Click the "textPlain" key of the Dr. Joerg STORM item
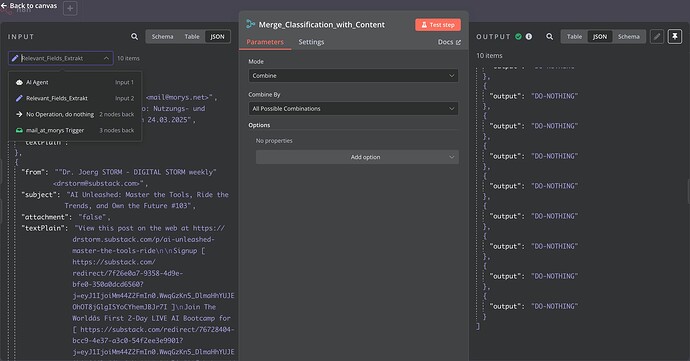 coord(45,228)
